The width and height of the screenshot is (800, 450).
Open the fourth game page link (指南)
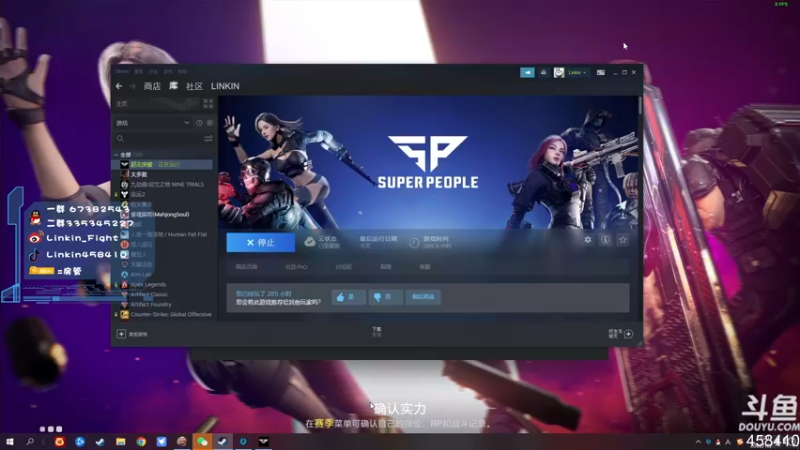(x=386, y=267)
